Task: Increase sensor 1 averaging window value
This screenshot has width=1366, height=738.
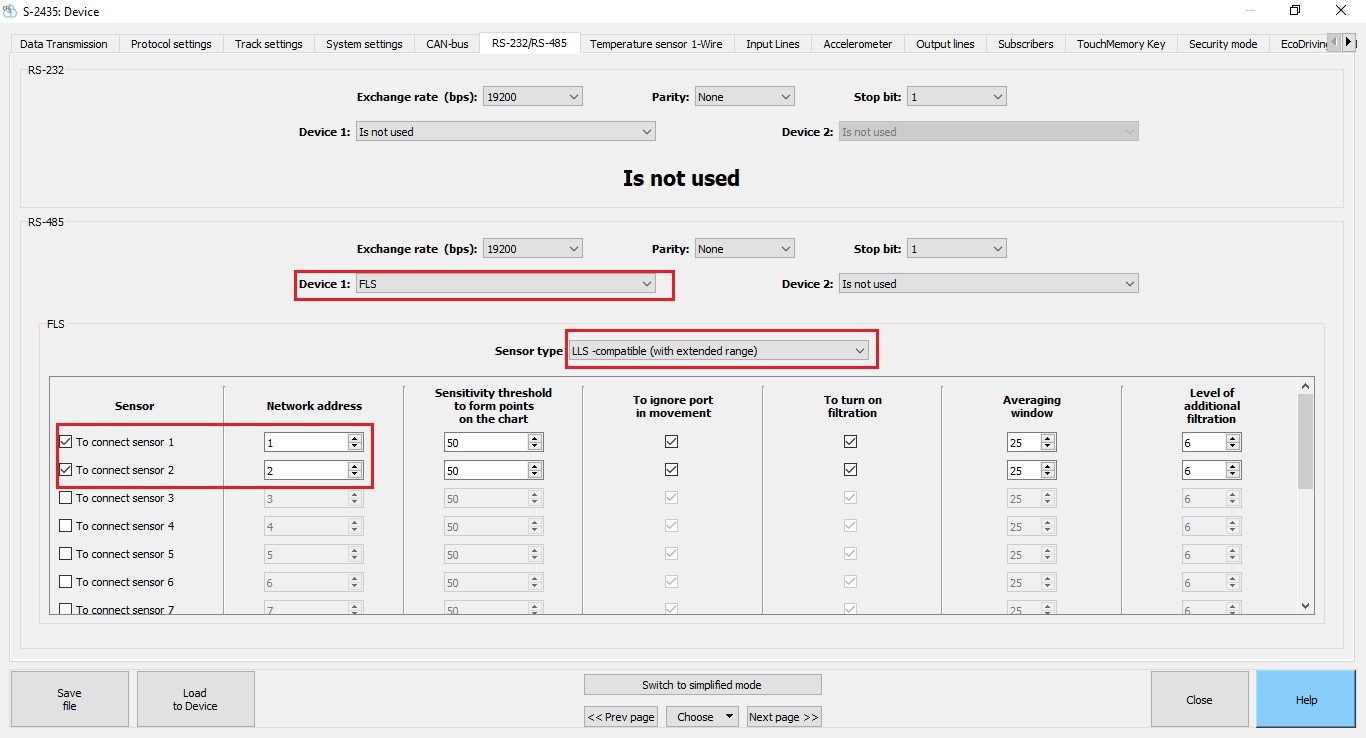Action: click(1047, 438)
